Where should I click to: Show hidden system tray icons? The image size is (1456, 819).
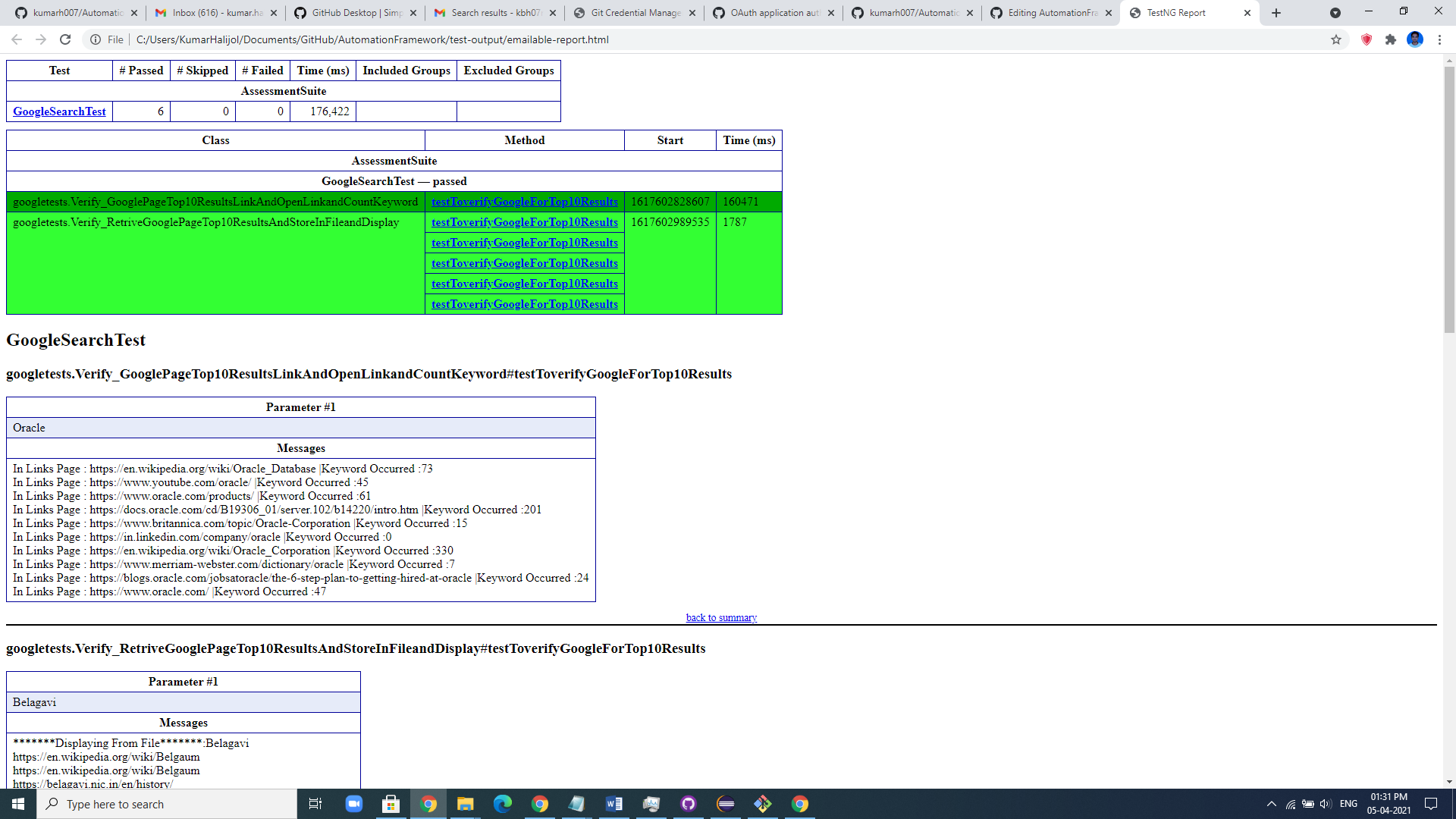point(1272,804)
